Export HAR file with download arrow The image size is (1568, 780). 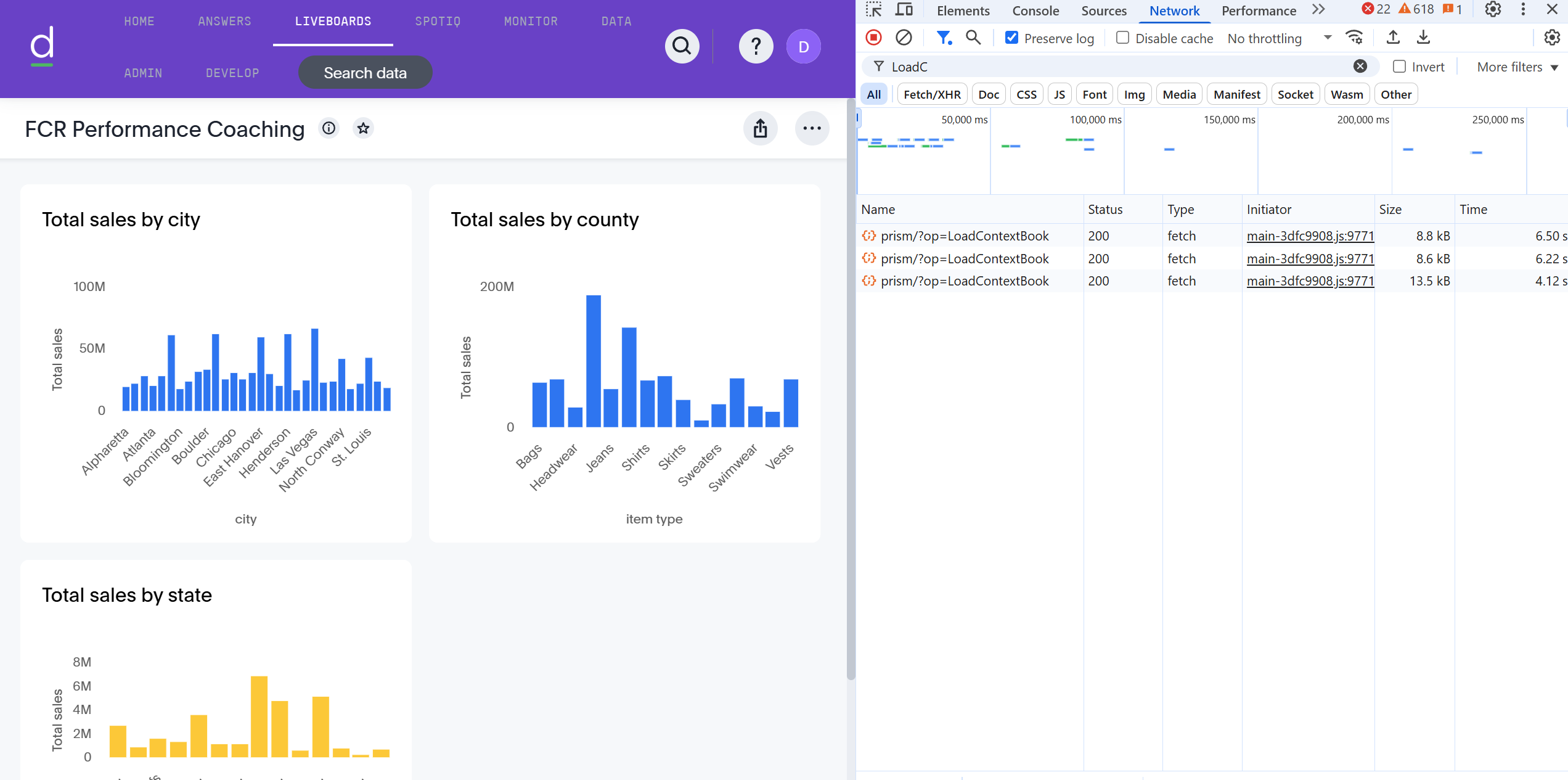click(x=1423, y=38)
